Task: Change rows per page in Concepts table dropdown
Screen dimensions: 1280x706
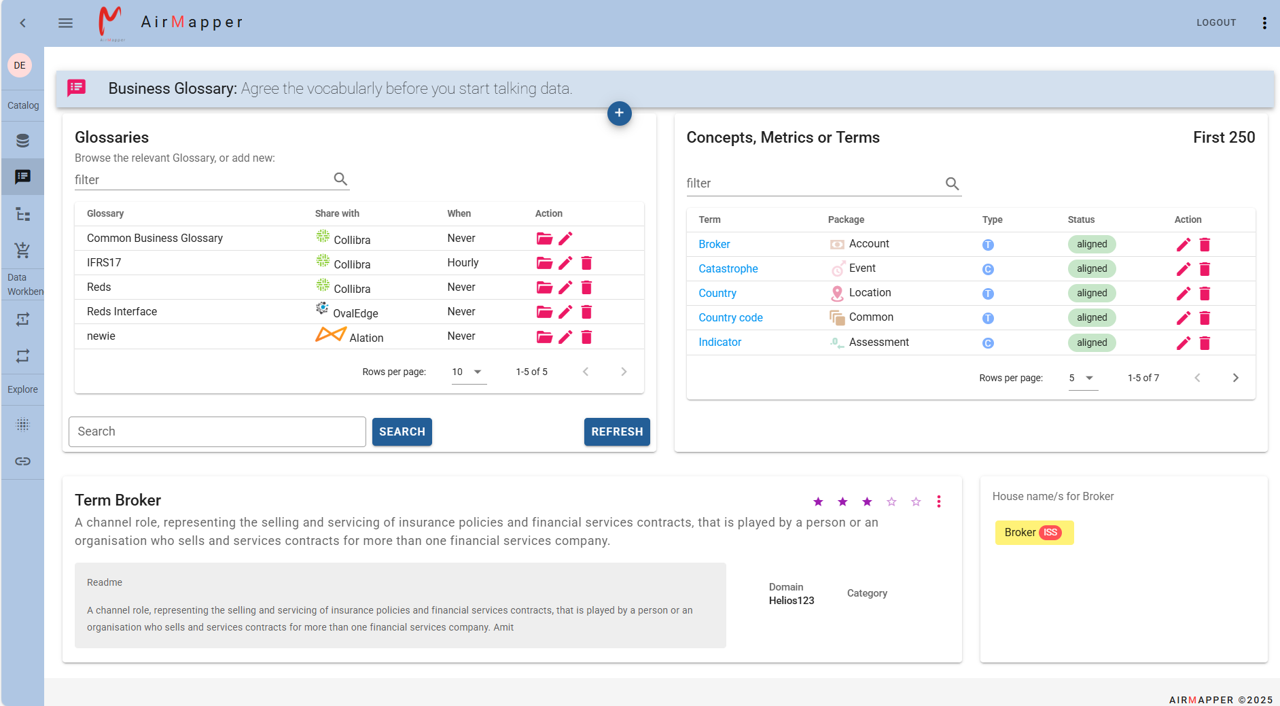Action: click(x=1081, y=378)
